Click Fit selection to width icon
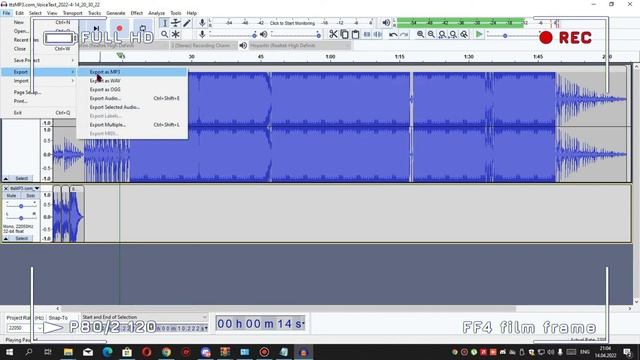 tap(442, 34)
